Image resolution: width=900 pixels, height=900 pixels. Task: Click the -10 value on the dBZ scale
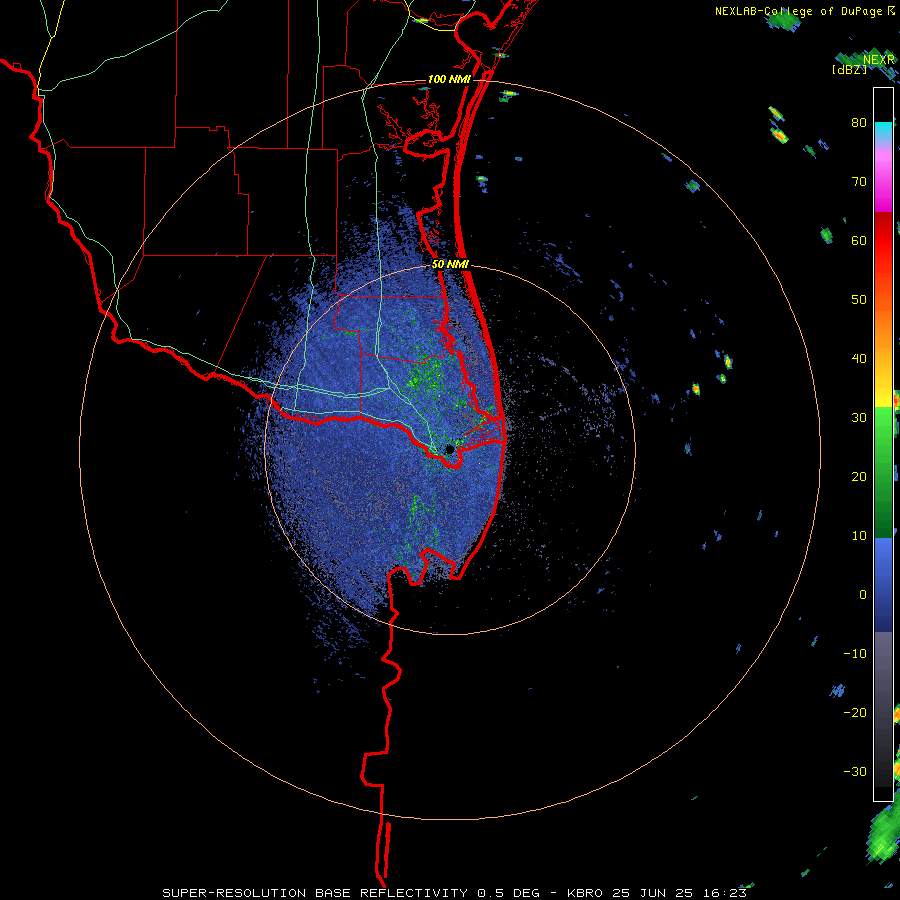[x=855, y=654]
